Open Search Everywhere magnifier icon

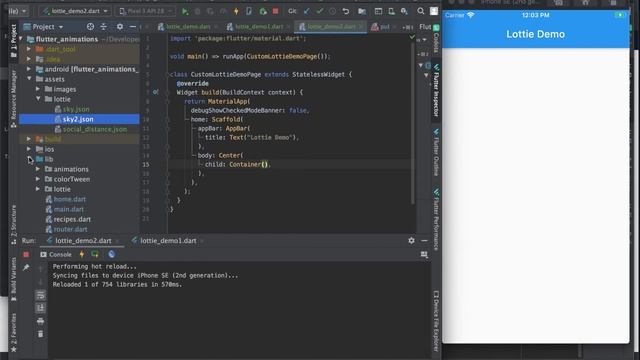pos(420,11)
